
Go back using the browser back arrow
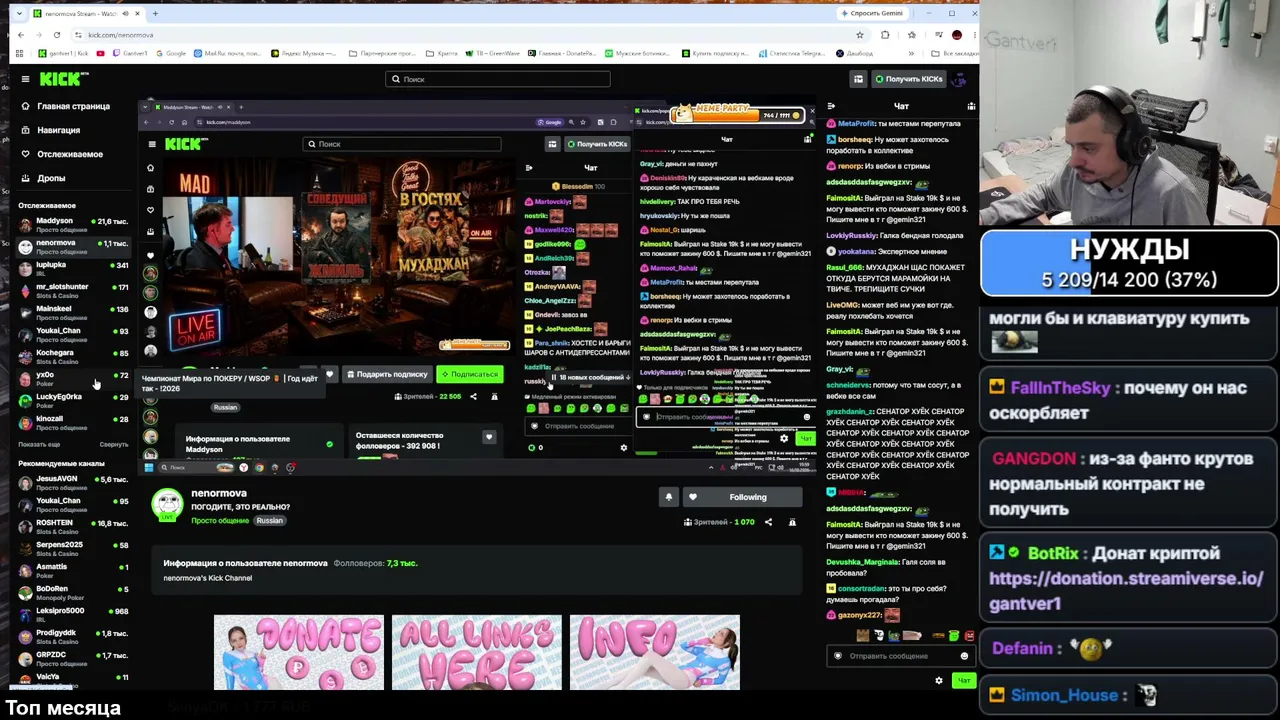click(20, 35)
